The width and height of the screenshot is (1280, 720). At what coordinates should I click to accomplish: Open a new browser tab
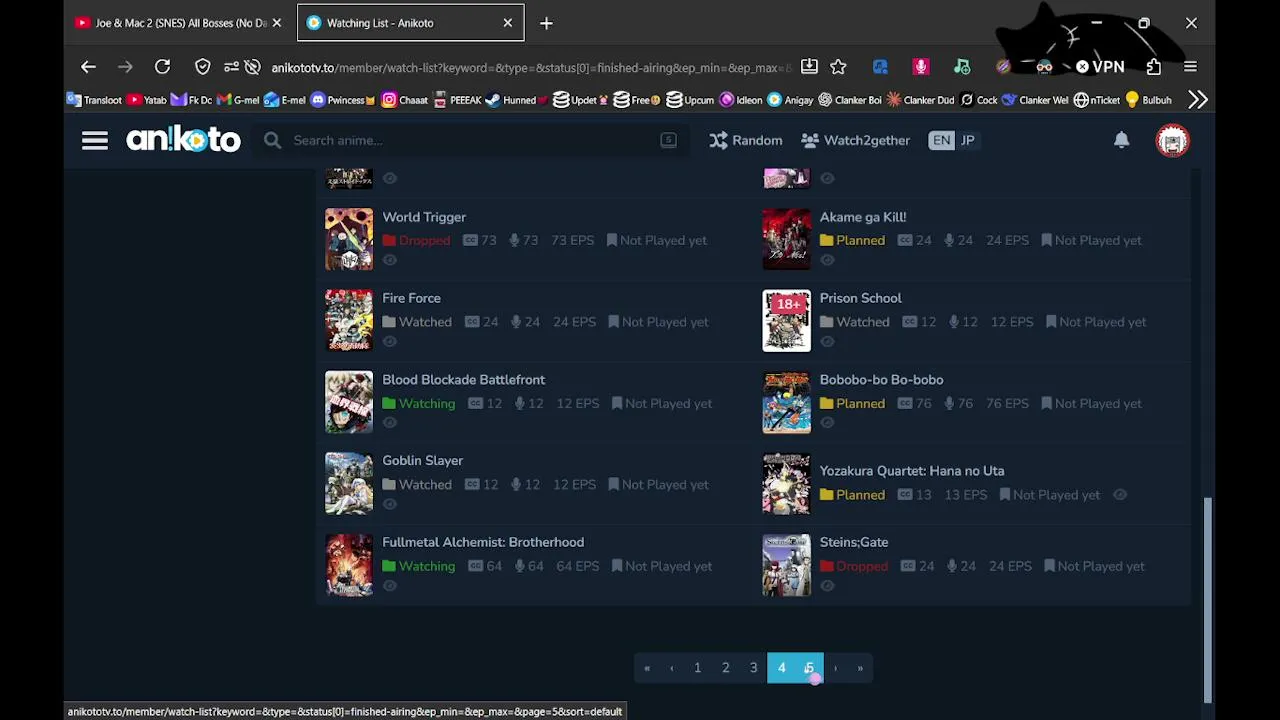(546, 23)
